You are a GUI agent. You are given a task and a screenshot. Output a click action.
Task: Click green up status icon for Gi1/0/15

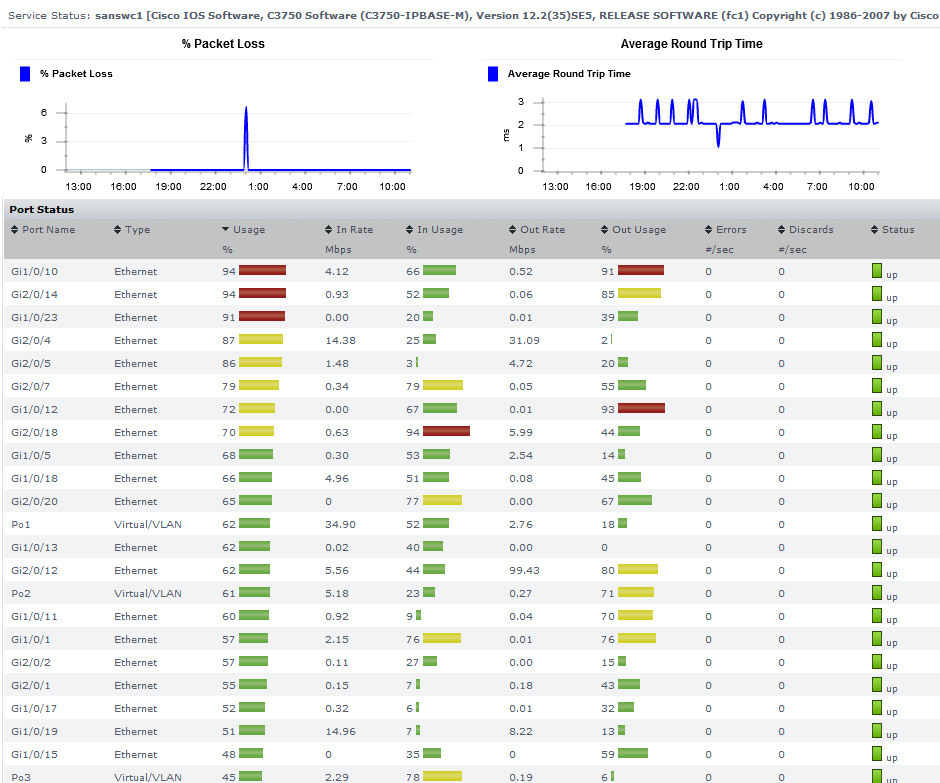[x=876, y=754]
